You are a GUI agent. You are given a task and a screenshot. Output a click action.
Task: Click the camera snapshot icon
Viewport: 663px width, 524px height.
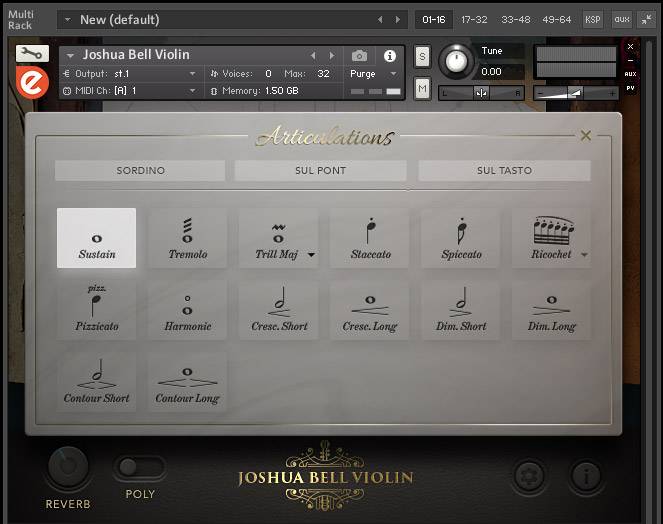359,56
